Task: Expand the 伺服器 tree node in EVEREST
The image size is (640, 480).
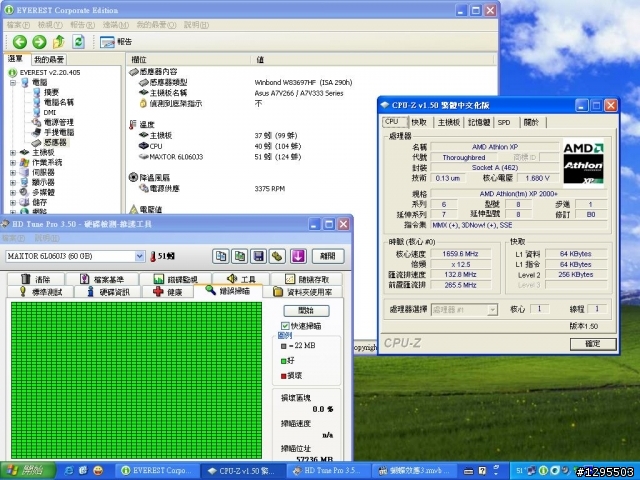Action: point(13,173)
